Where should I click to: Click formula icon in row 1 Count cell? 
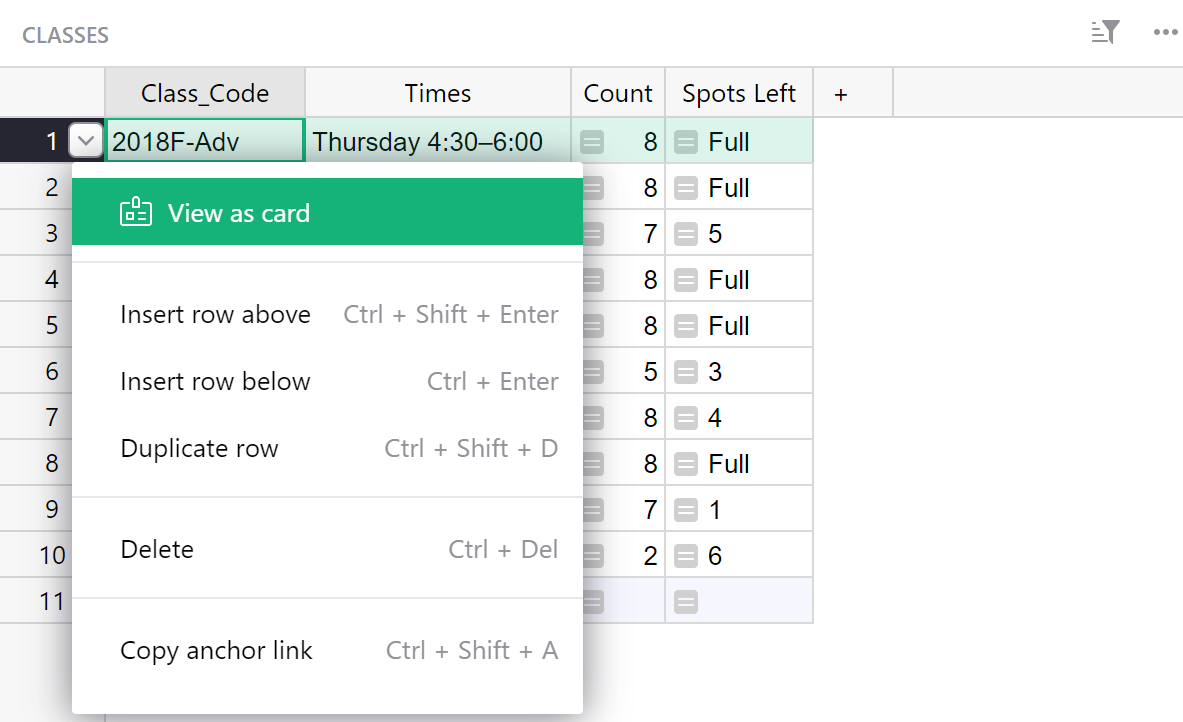tap(593, 142)
